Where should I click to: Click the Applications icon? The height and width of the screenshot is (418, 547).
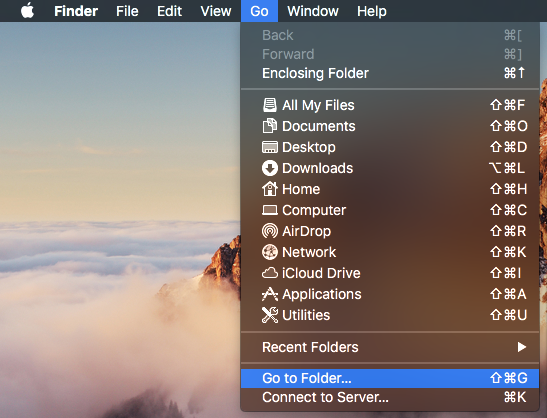point(270,294)
